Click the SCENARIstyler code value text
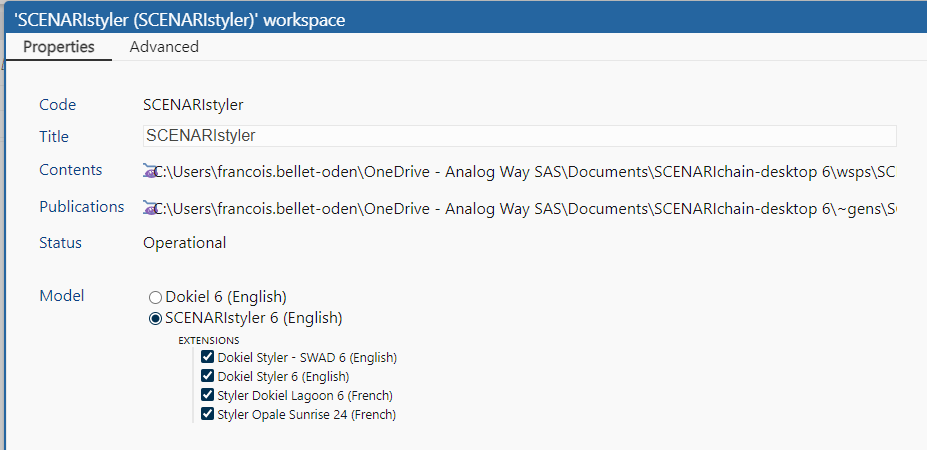Image resolution: width=927 pixels, height=450 pixels. point(193,105)
